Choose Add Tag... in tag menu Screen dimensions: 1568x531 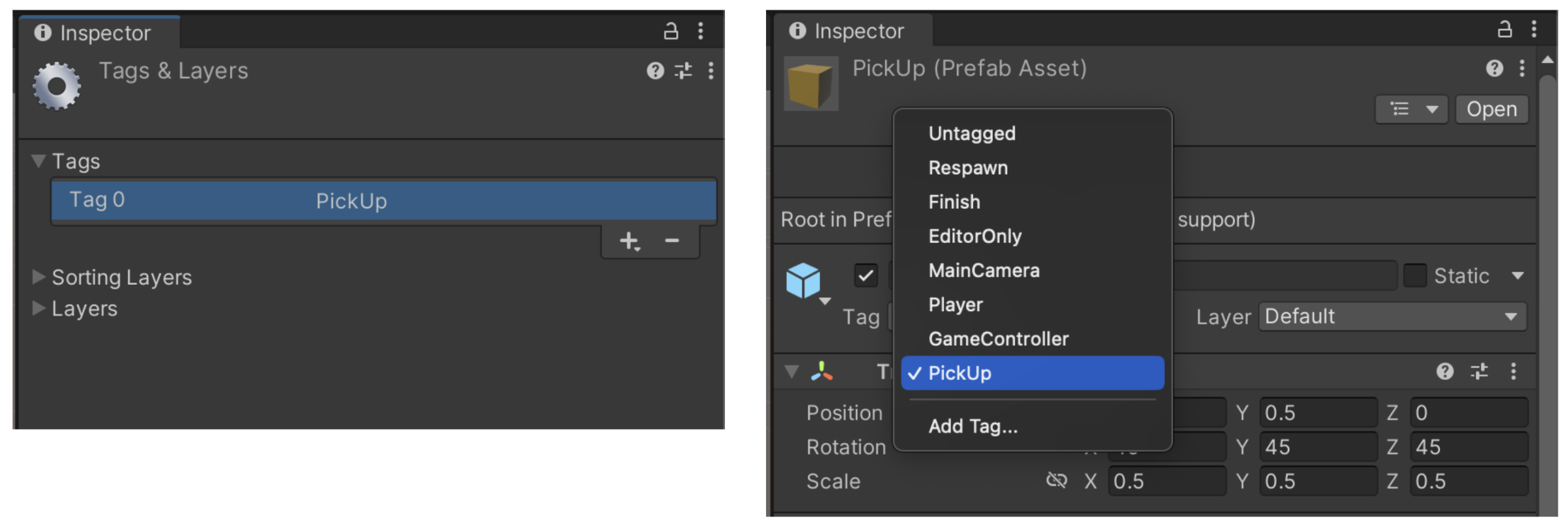[973, 426]
